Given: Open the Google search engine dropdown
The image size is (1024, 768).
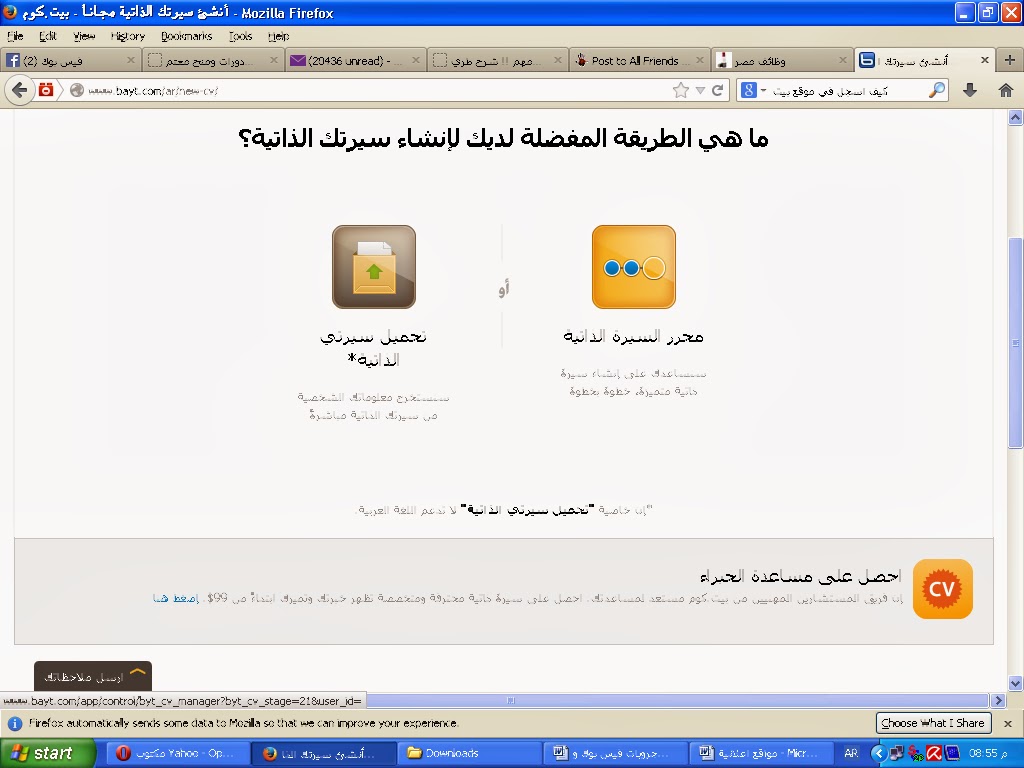Looking at the screenshot, I should (753, 90).
